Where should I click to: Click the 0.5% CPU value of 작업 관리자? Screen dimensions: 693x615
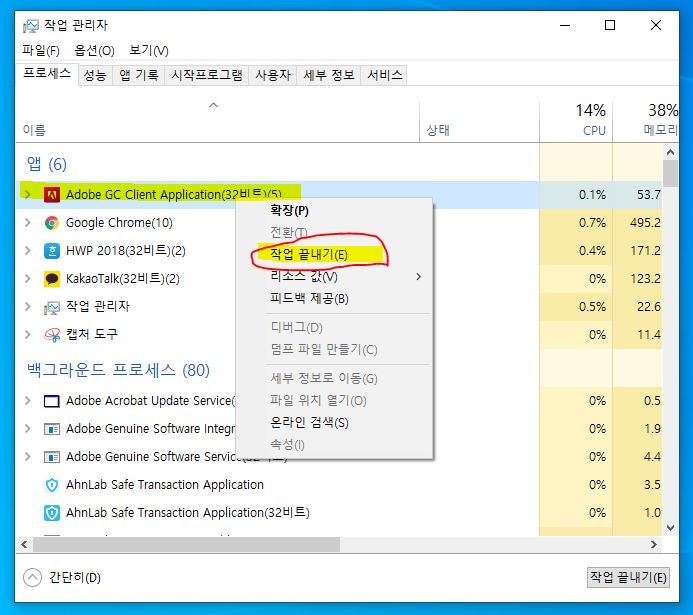coord(592,307)
